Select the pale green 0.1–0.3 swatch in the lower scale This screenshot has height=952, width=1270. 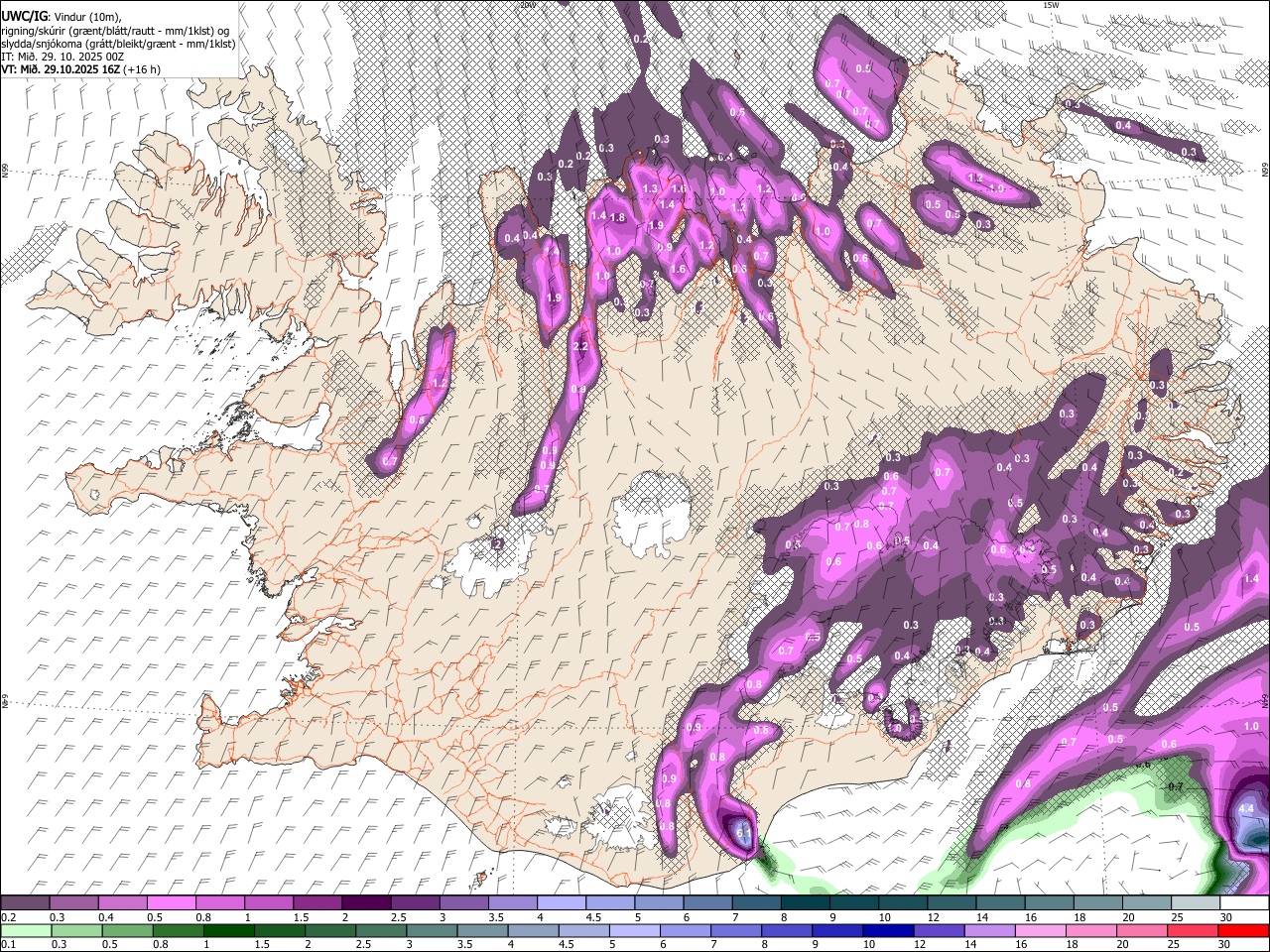(25, 930)
